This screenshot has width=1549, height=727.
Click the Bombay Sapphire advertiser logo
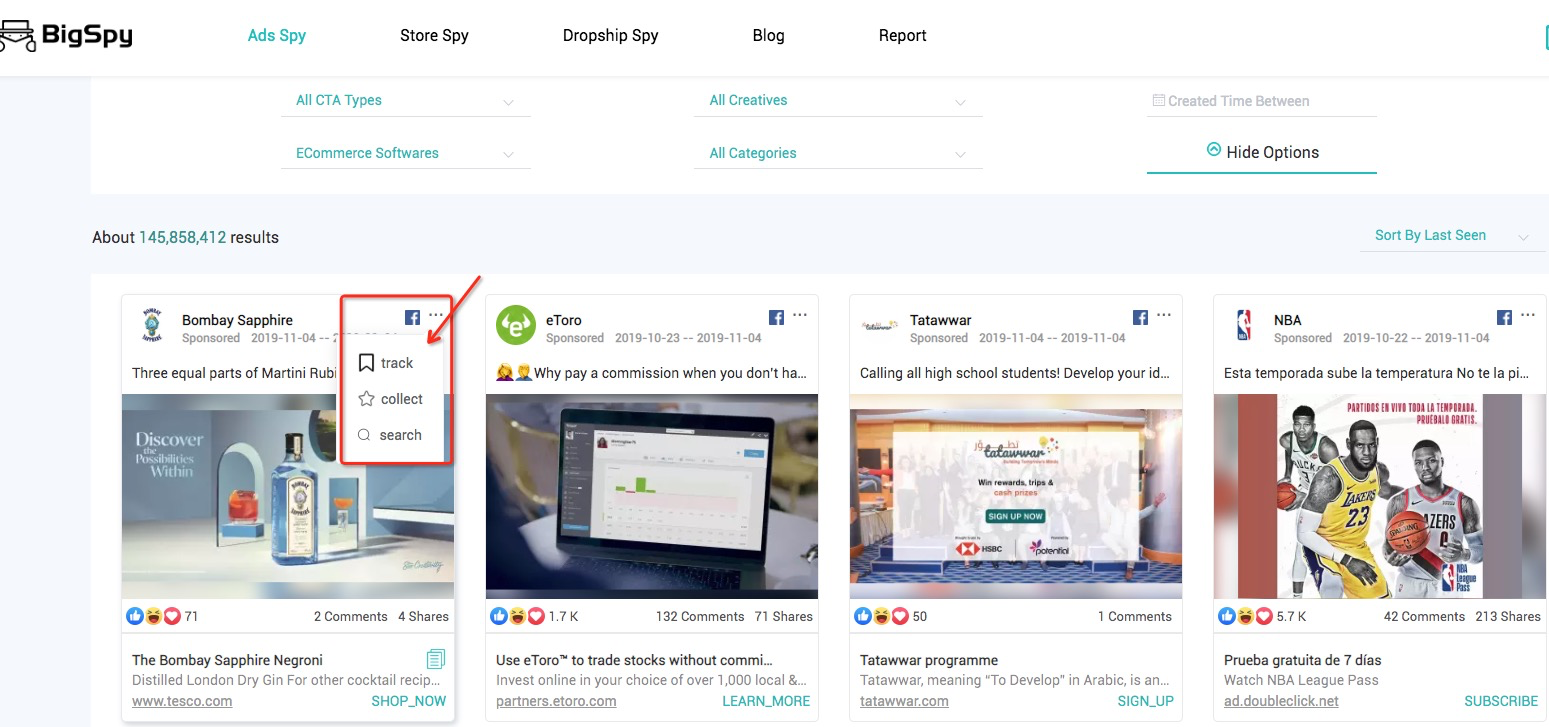click(151, 325)
